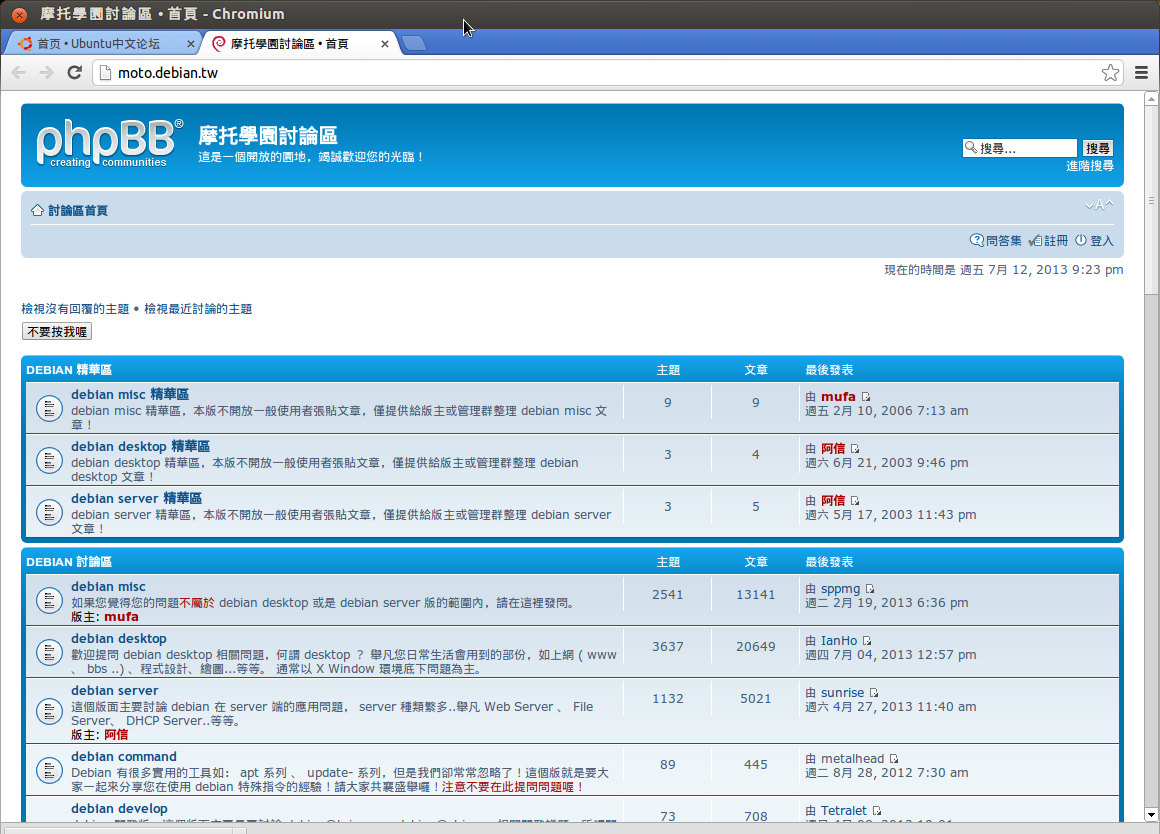
Task: Bookmark this page with the star icon
Action: coord(1110,73)
